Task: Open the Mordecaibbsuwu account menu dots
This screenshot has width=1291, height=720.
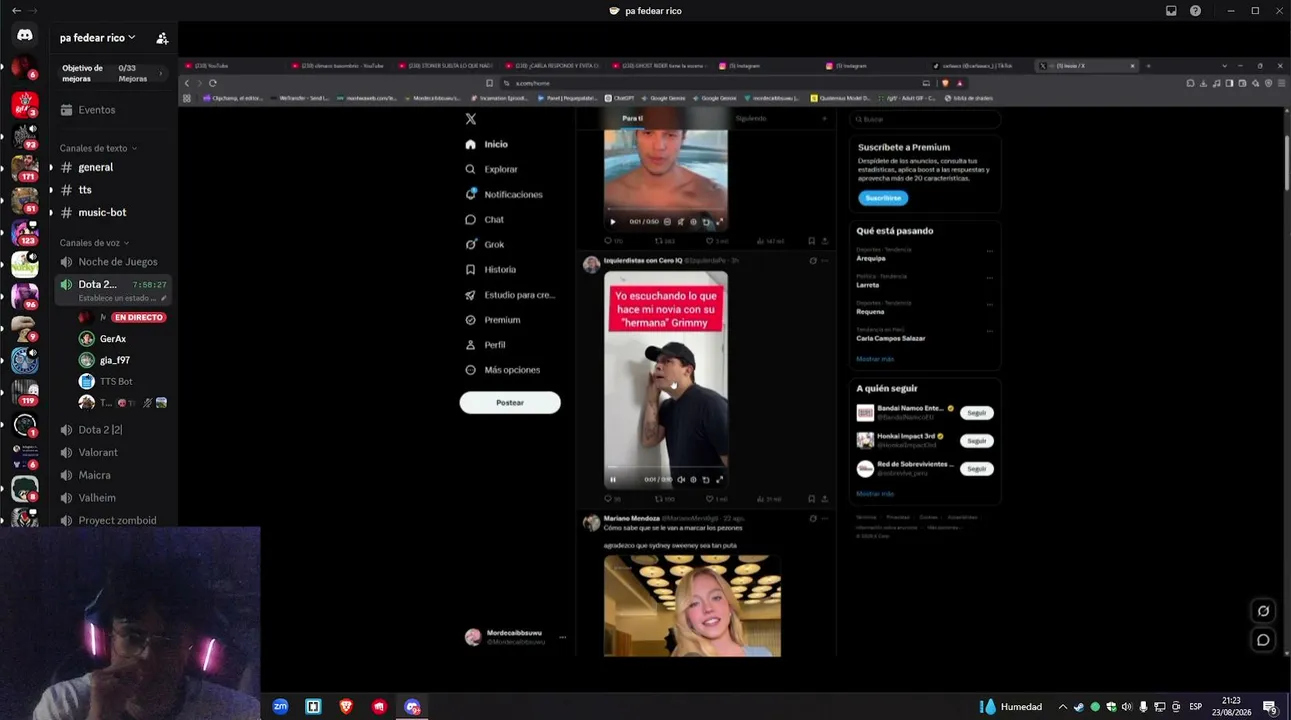Action: tap(563, 637)
